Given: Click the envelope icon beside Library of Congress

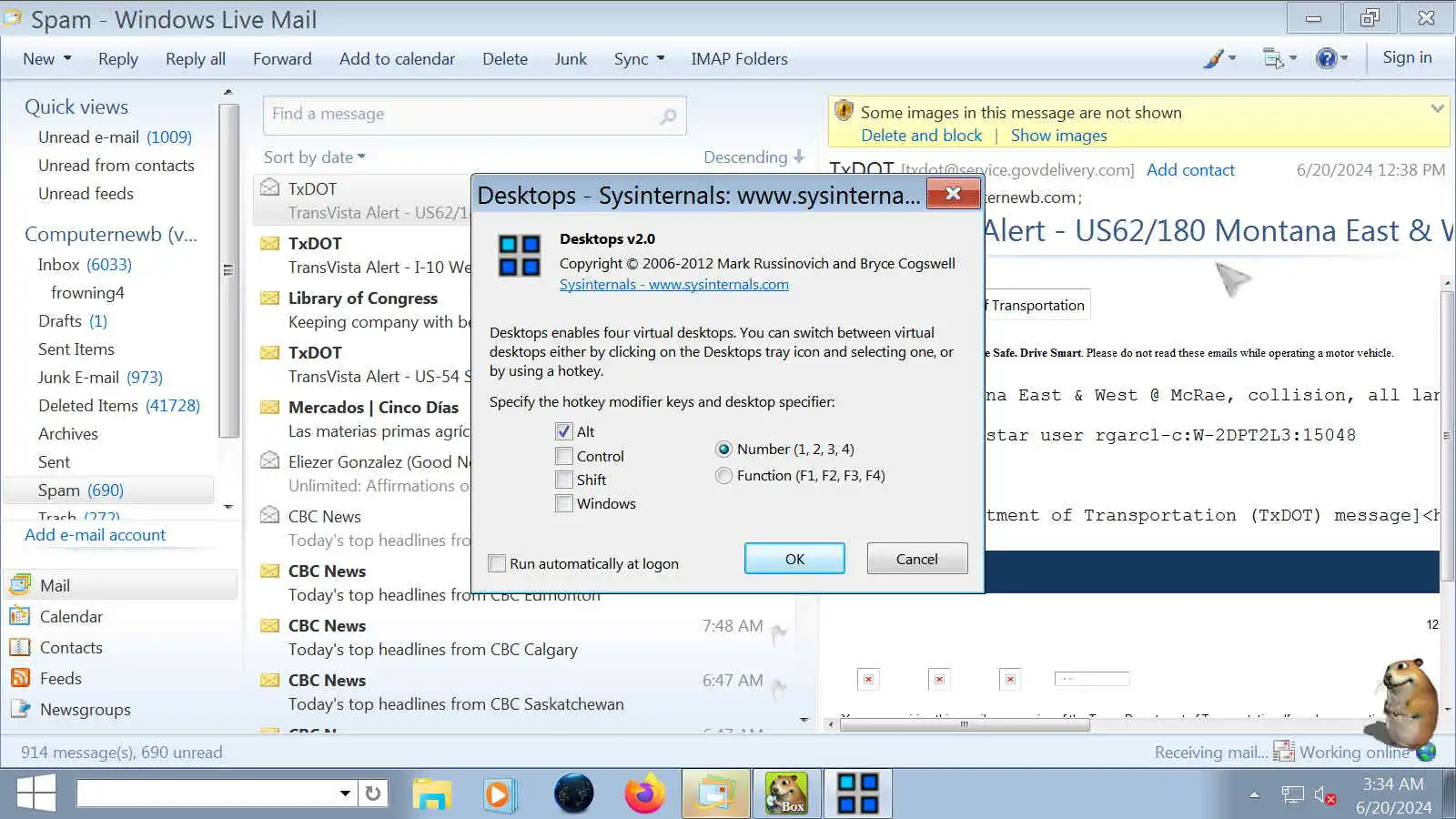Looking at the screenshot, I should [x=270, y=298].
